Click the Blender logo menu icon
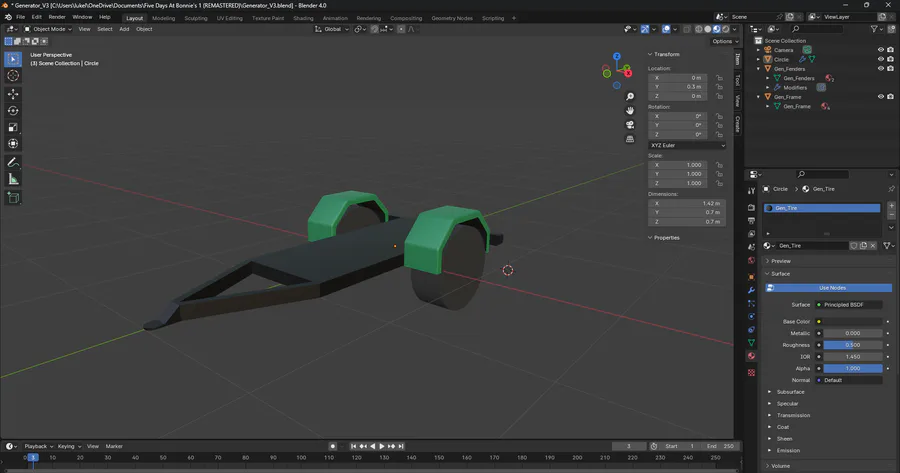The width and height of the screenshot is (900, 473). click(x=7, y=17)
